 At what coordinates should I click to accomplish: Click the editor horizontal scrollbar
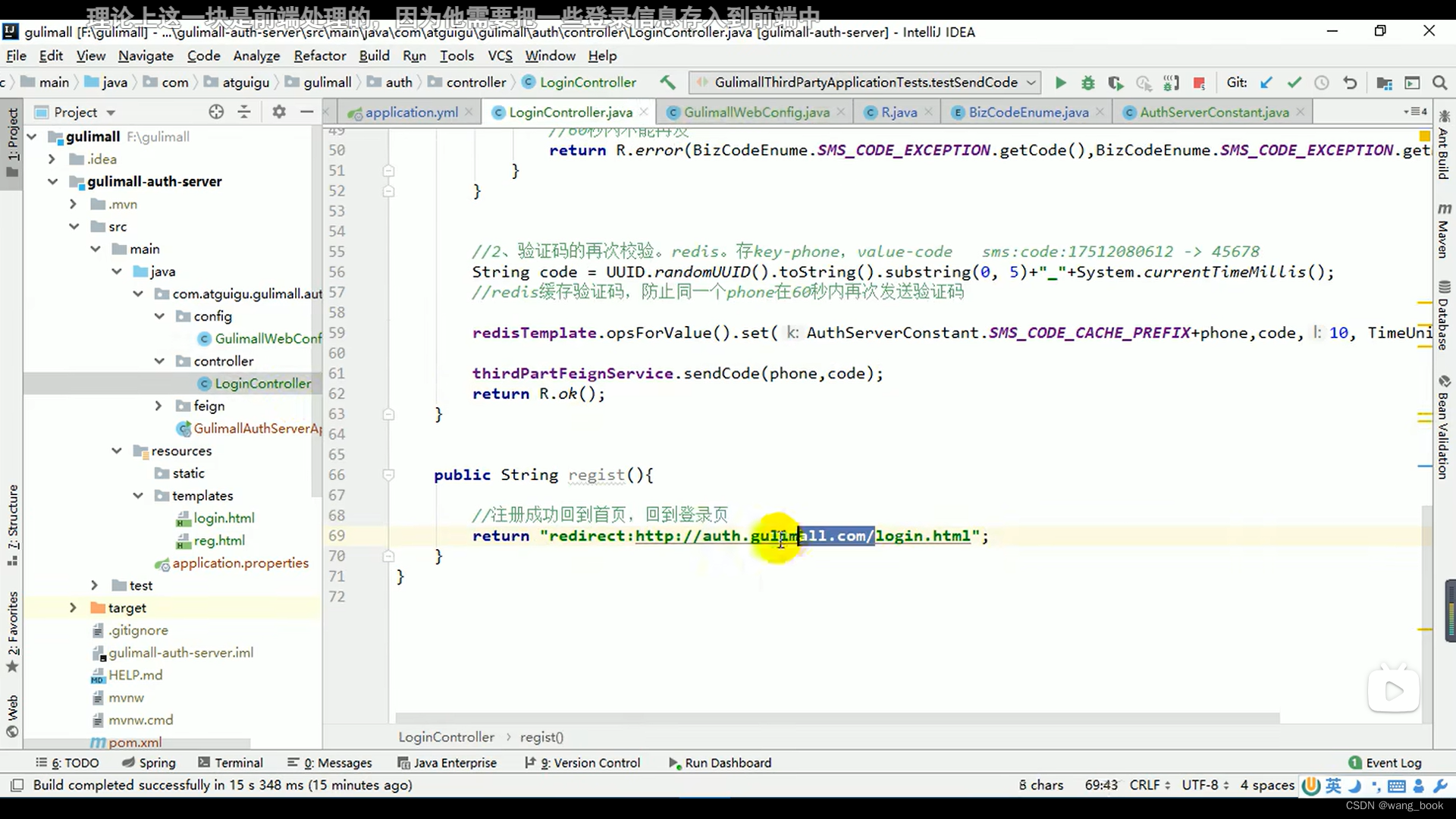pyautogui.click(x=837, y=718)
